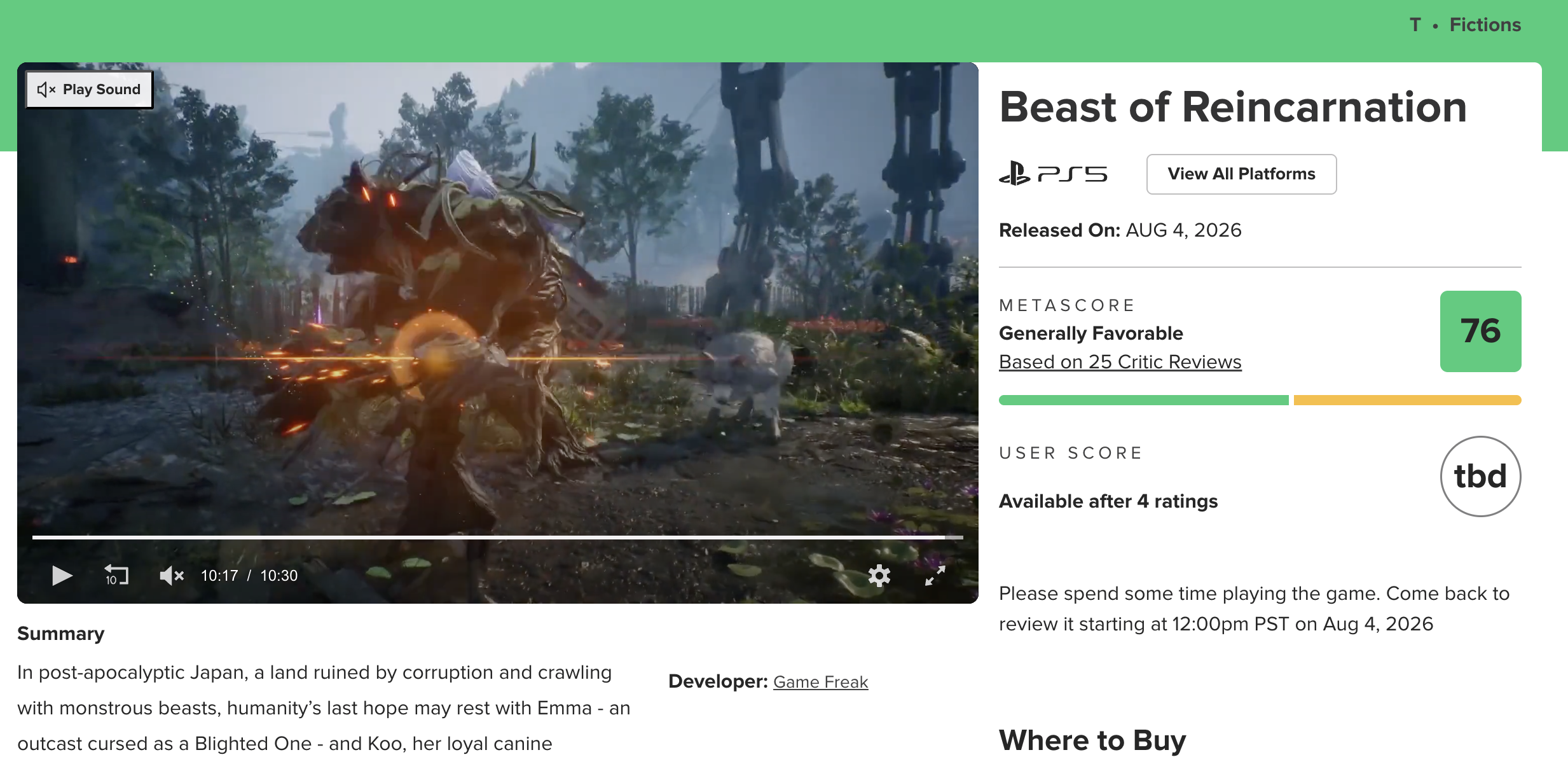Click the Summary heading
Viewport: 1568px width, 757px height.
pyautogui.click(x=61, y=634)
